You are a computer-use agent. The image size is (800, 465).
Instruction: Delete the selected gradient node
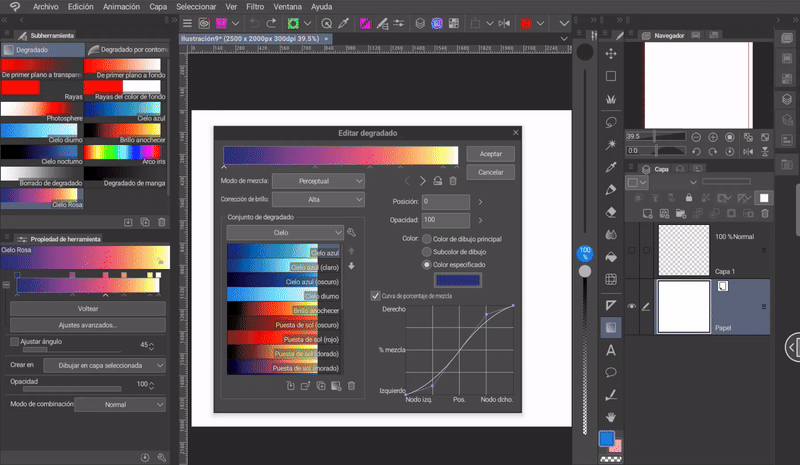click(x=452, y=181)
